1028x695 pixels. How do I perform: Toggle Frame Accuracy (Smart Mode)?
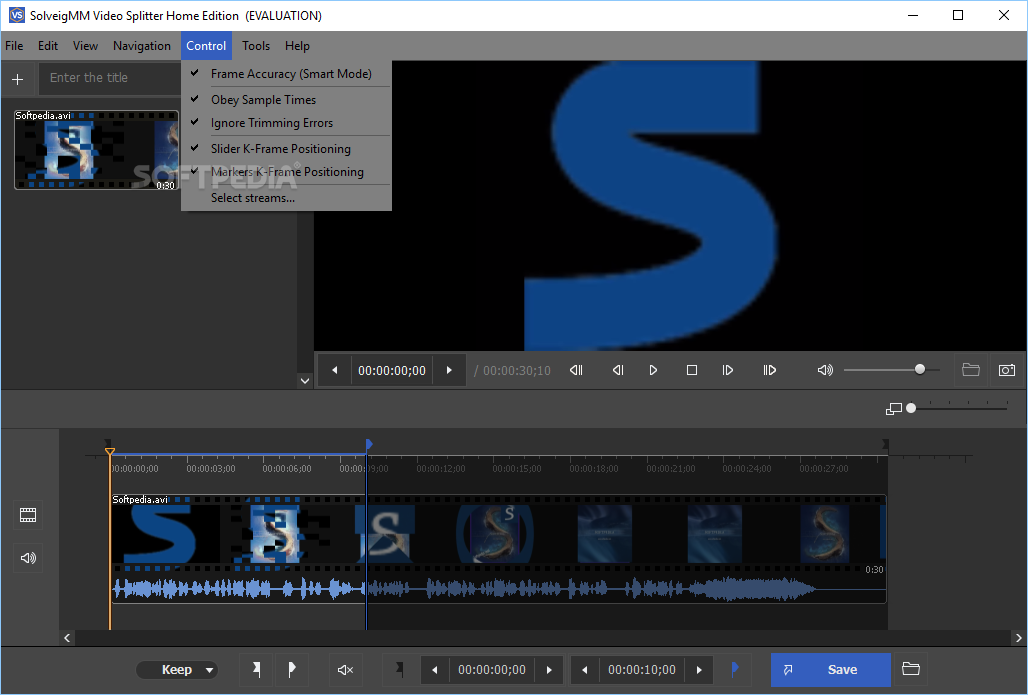287,73
